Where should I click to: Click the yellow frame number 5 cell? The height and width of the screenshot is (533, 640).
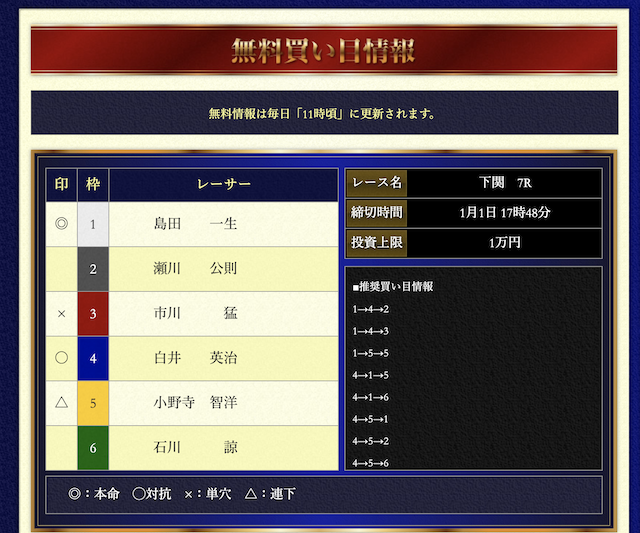point(93,403)
